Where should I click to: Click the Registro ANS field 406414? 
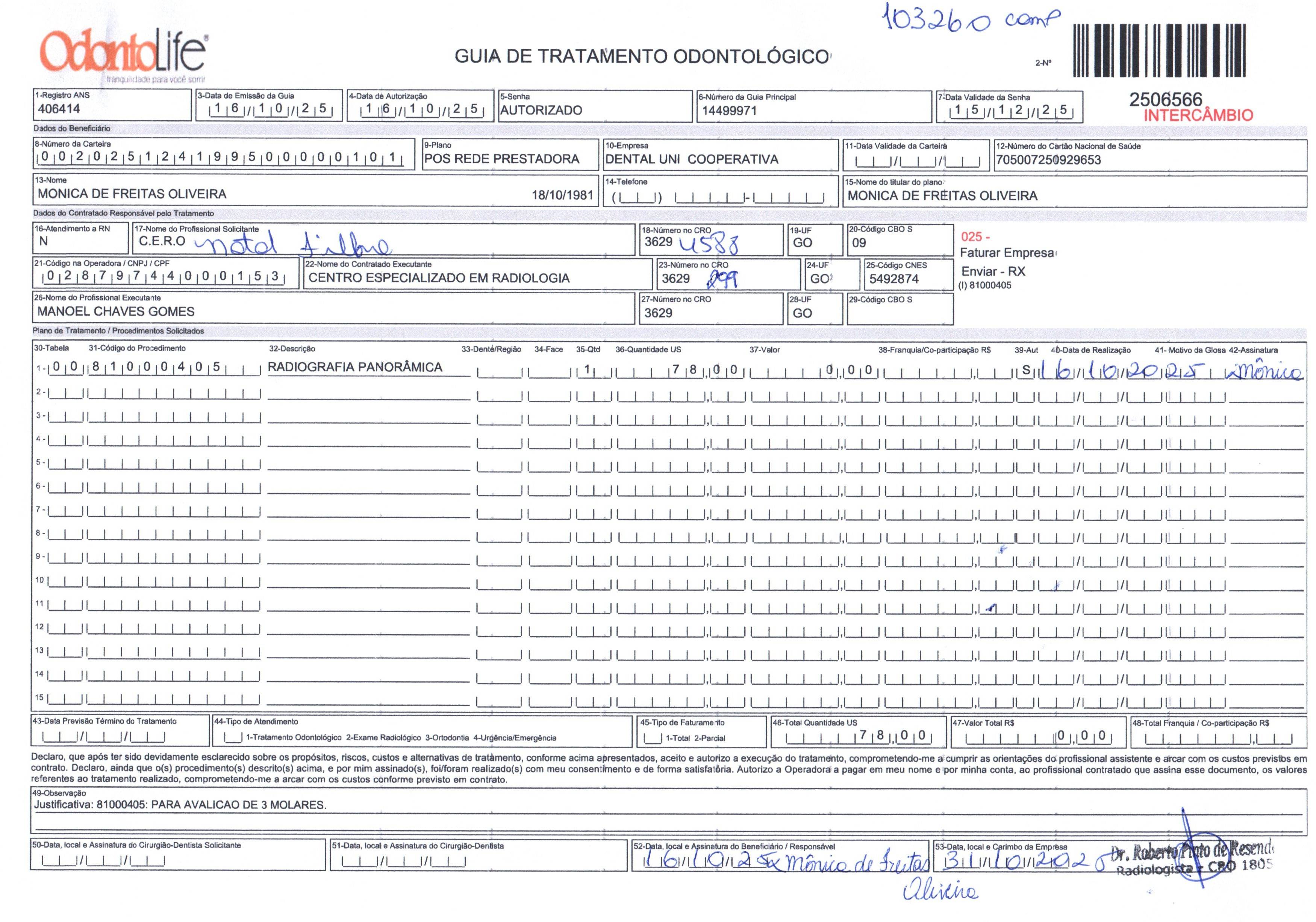click(x=59, y=109)
